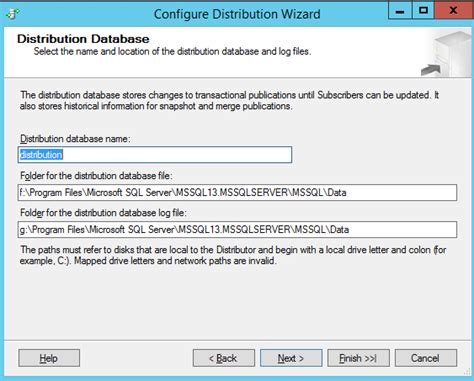Open Help for this wizard page

[49, 358]
